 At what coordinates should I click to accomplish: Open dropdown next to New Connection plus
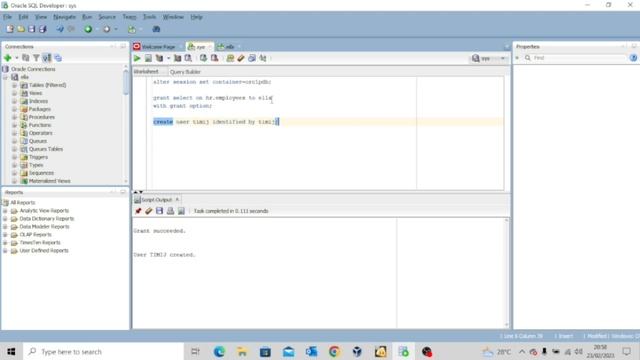pos(16,58)
